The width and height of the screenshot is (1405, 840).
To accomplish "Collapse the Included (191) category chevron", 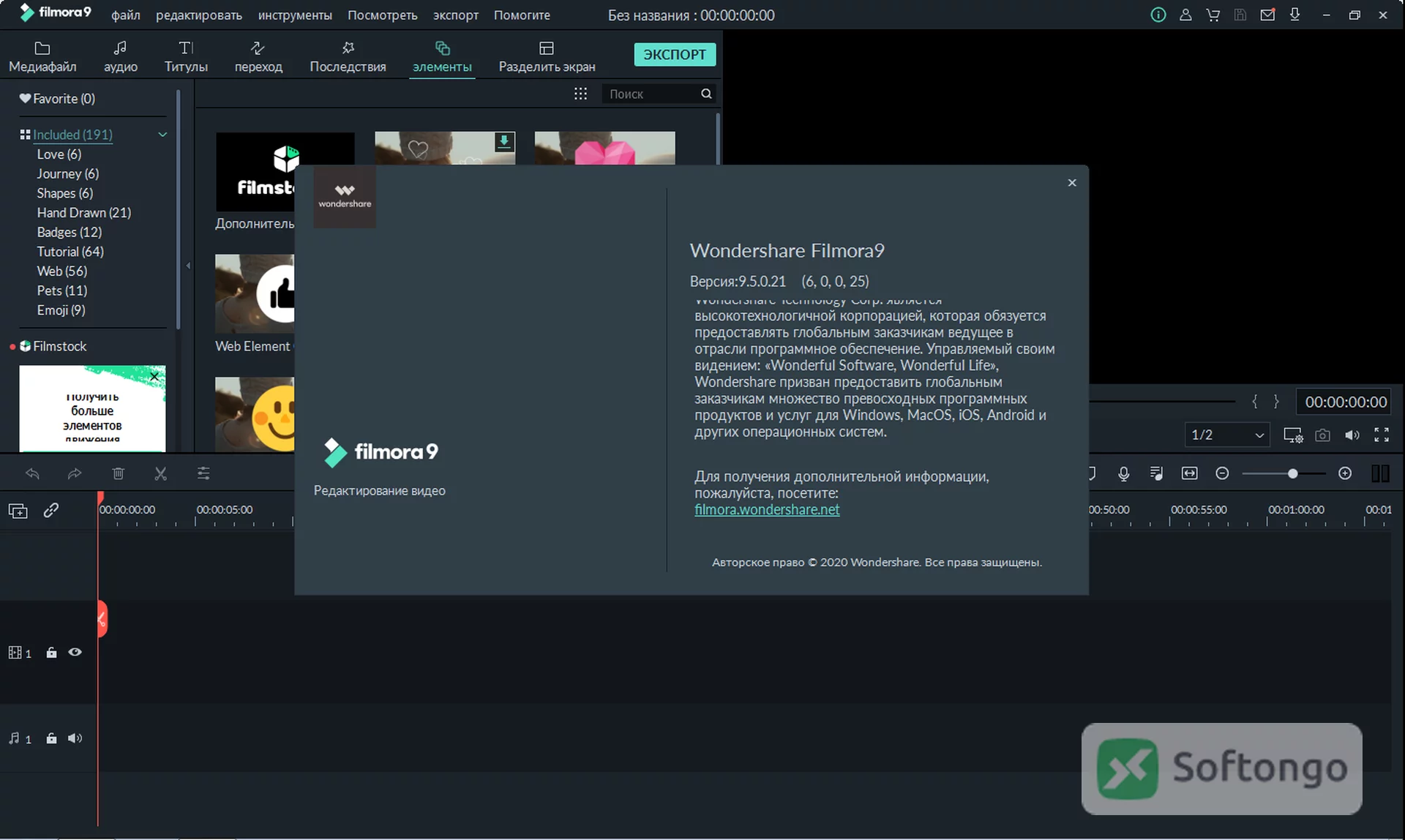I will [162, 135].
